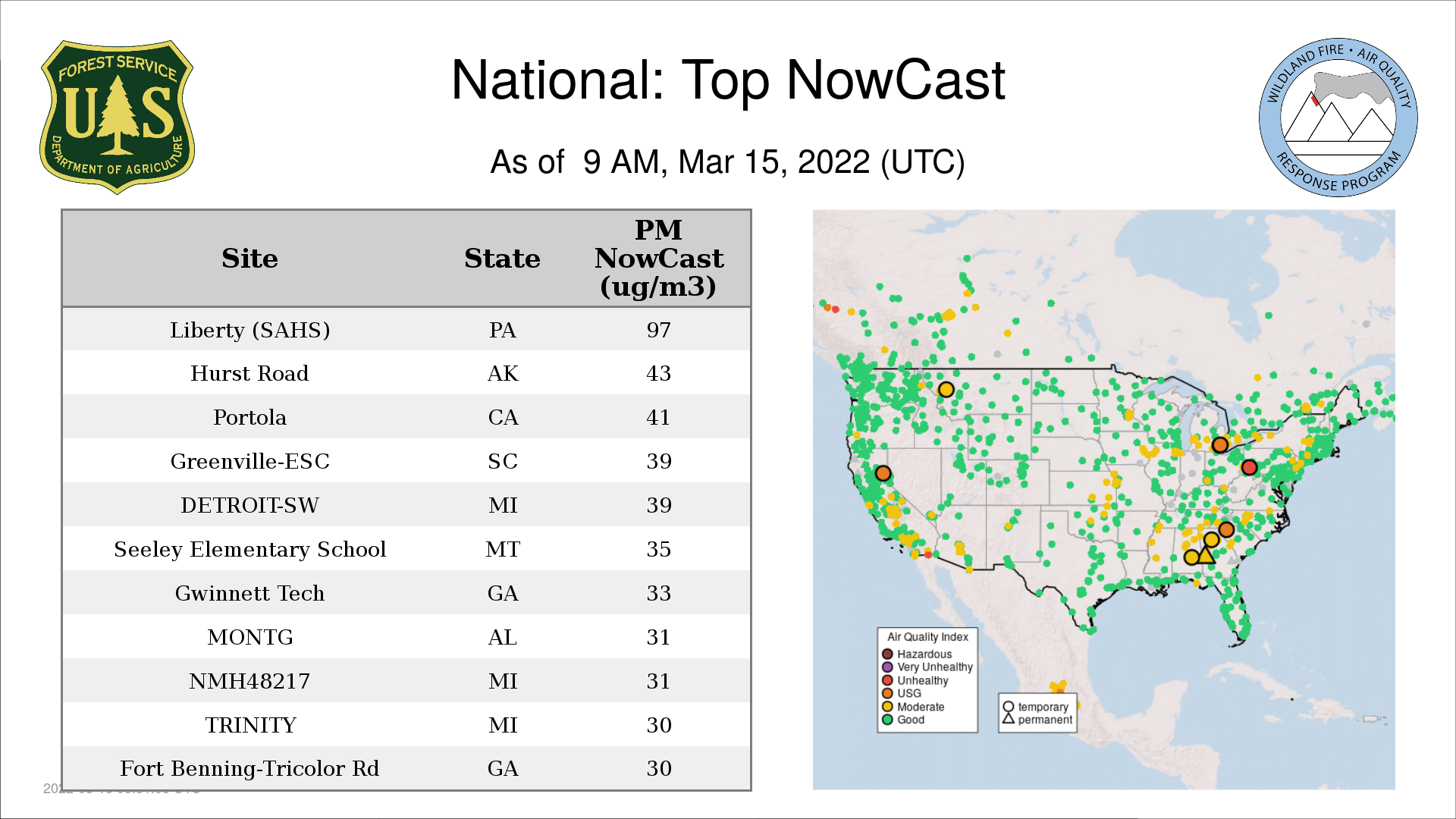This screenshot has height=819, width=1456.
Task: Click the orange marker near Detroit, Michigan
Action: coord(1219,445)
